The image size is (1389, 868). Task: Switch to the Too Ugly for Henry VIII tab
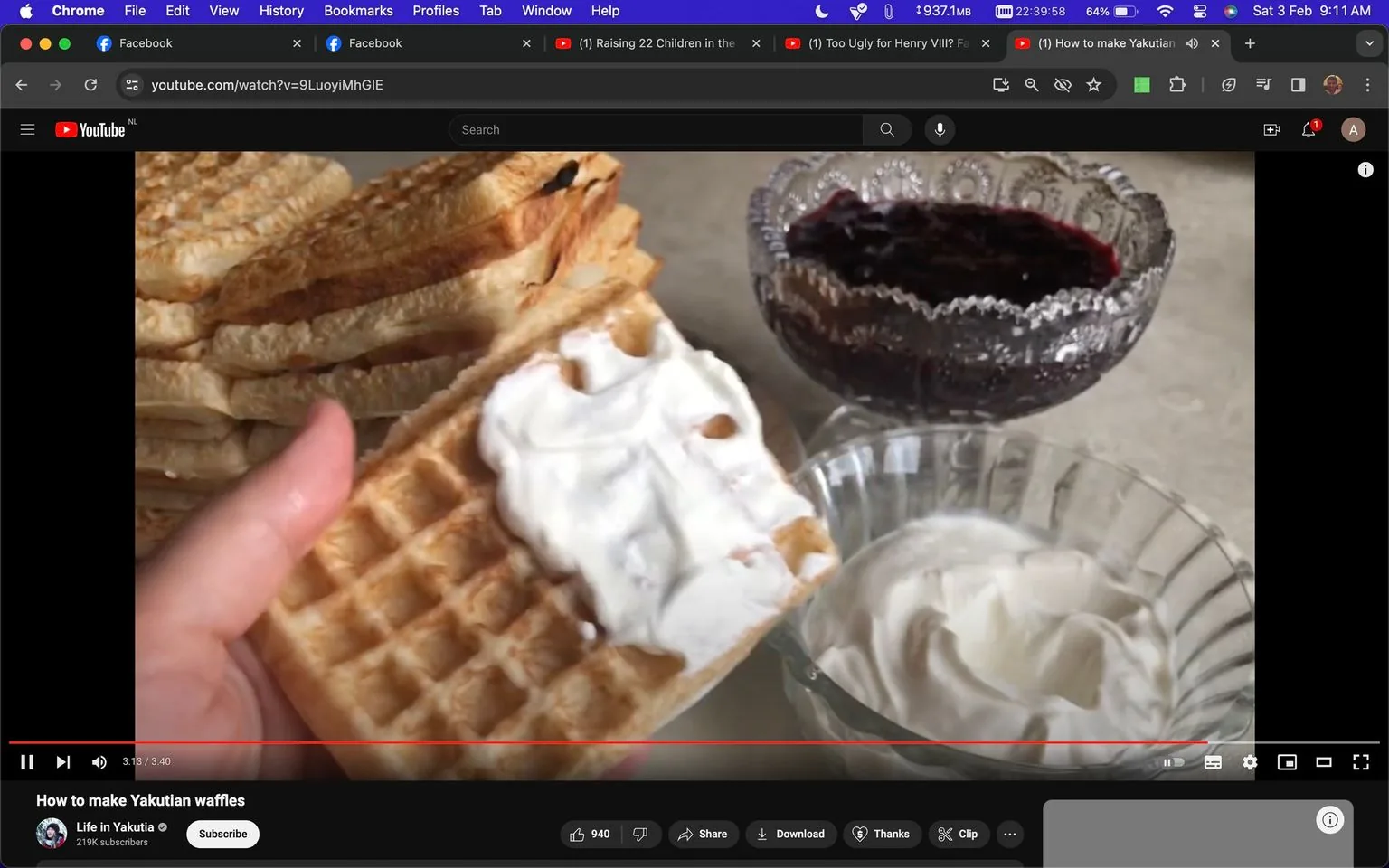click(882, 42)
